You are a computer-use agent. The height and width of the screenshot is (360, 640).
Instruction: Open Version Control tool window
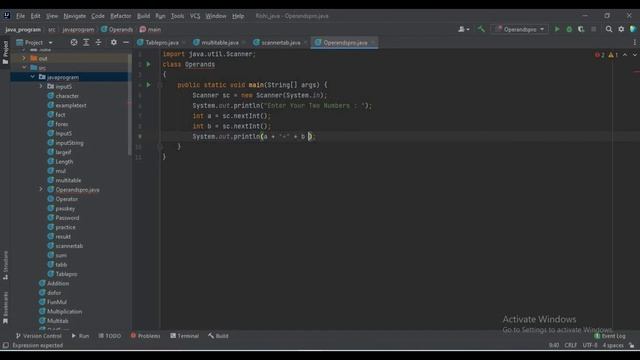point(38,336)
